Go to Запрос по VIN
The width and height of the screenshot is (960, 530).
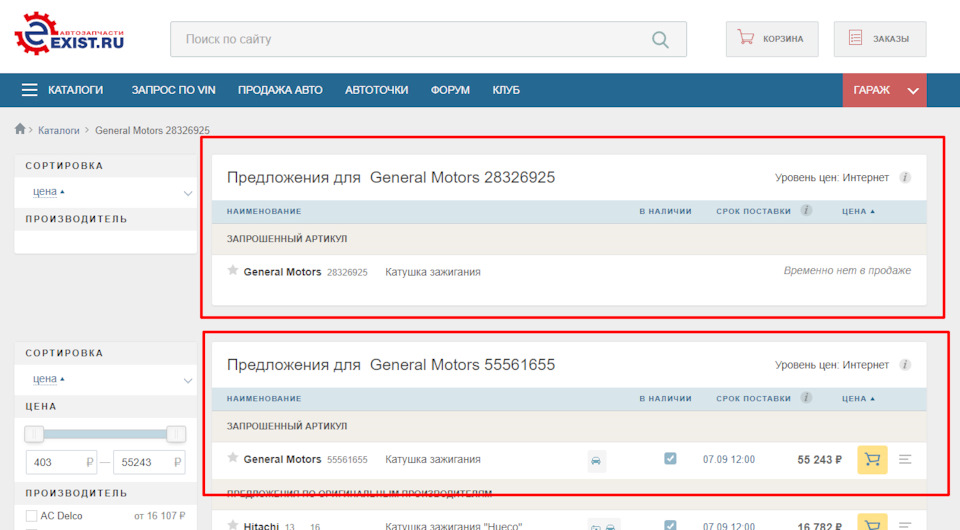173,90
